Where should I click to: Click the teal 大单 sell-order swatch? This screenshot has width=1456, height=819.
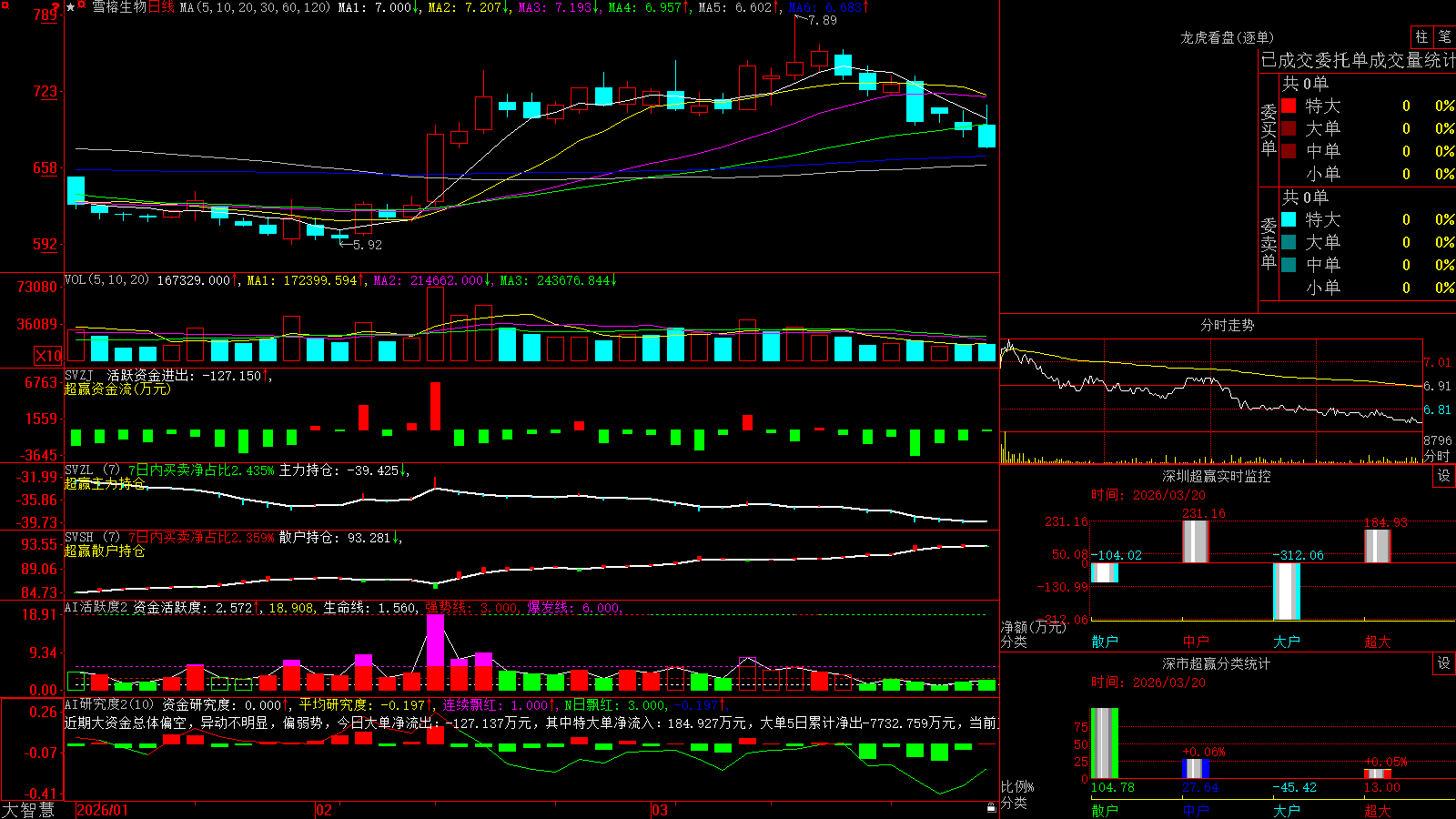click(x=1289, y=242)
